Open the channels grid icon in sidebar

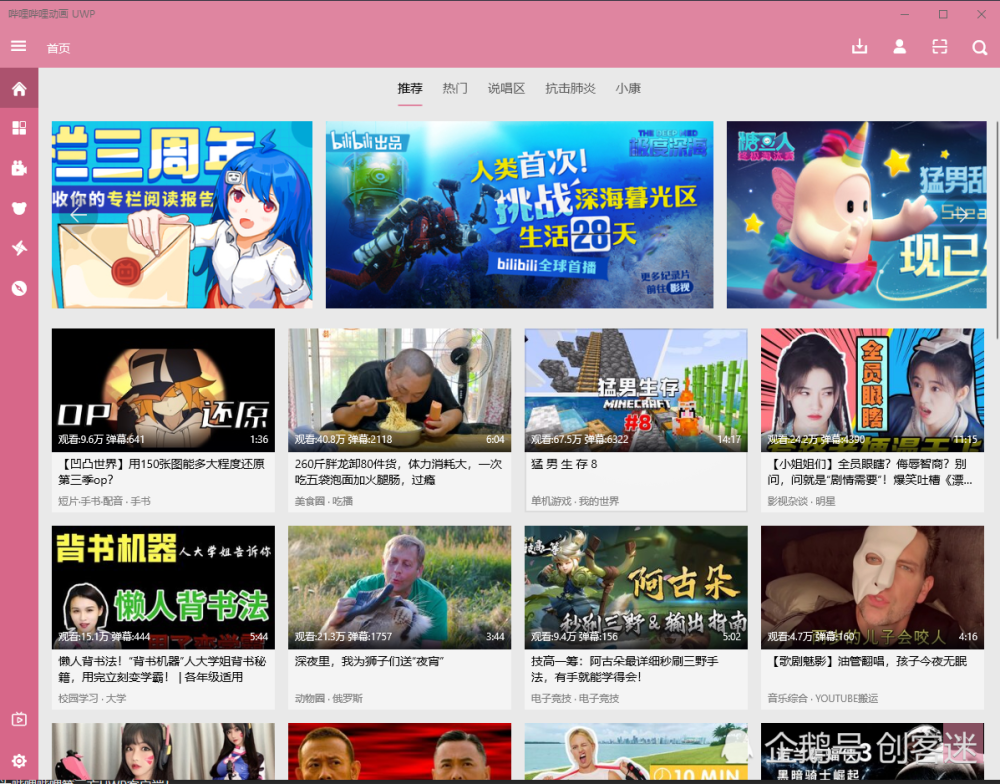click(x=19, y=128)
